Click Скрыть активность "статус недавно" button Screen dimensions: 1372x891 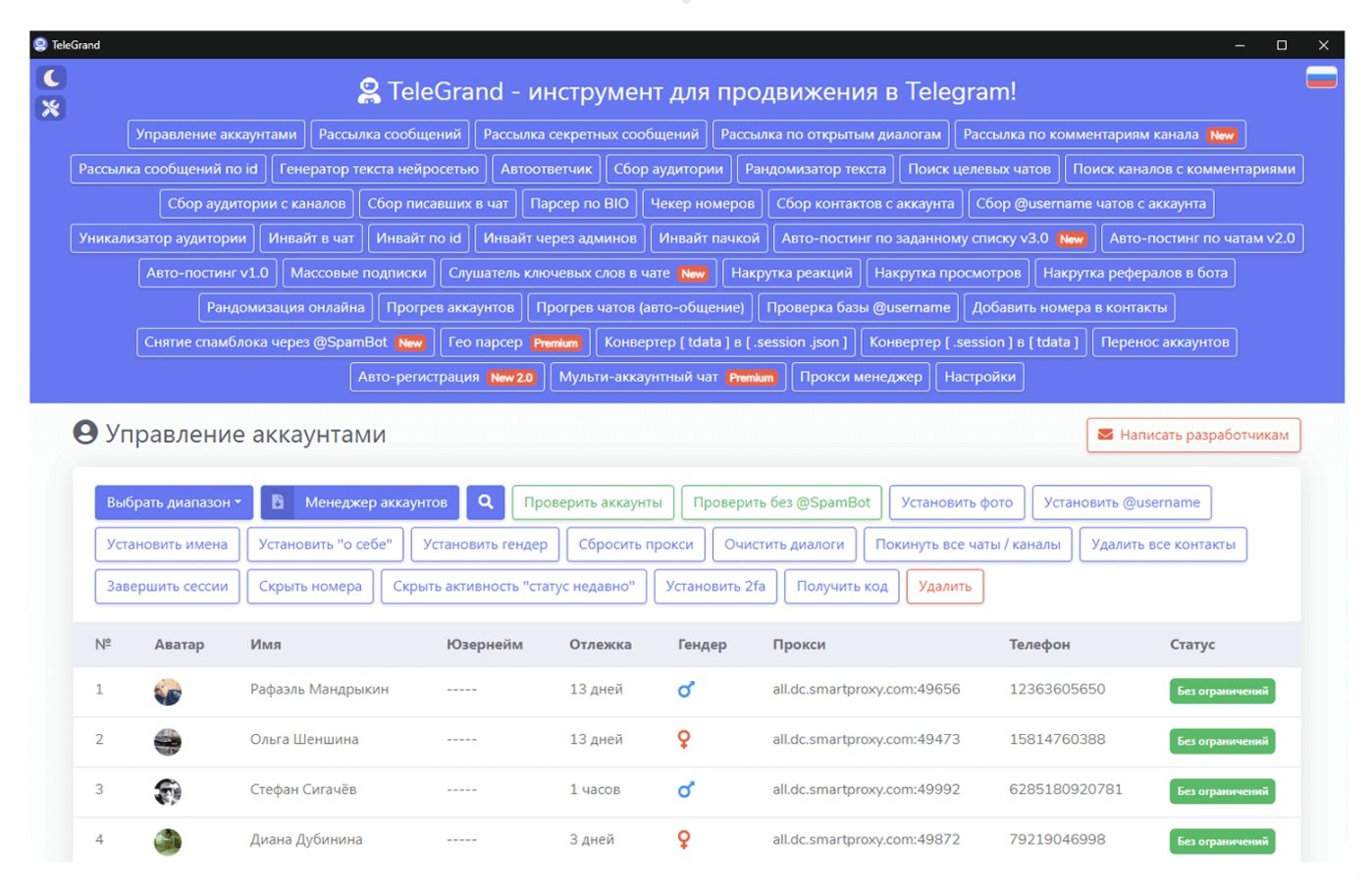click(513, 587)
